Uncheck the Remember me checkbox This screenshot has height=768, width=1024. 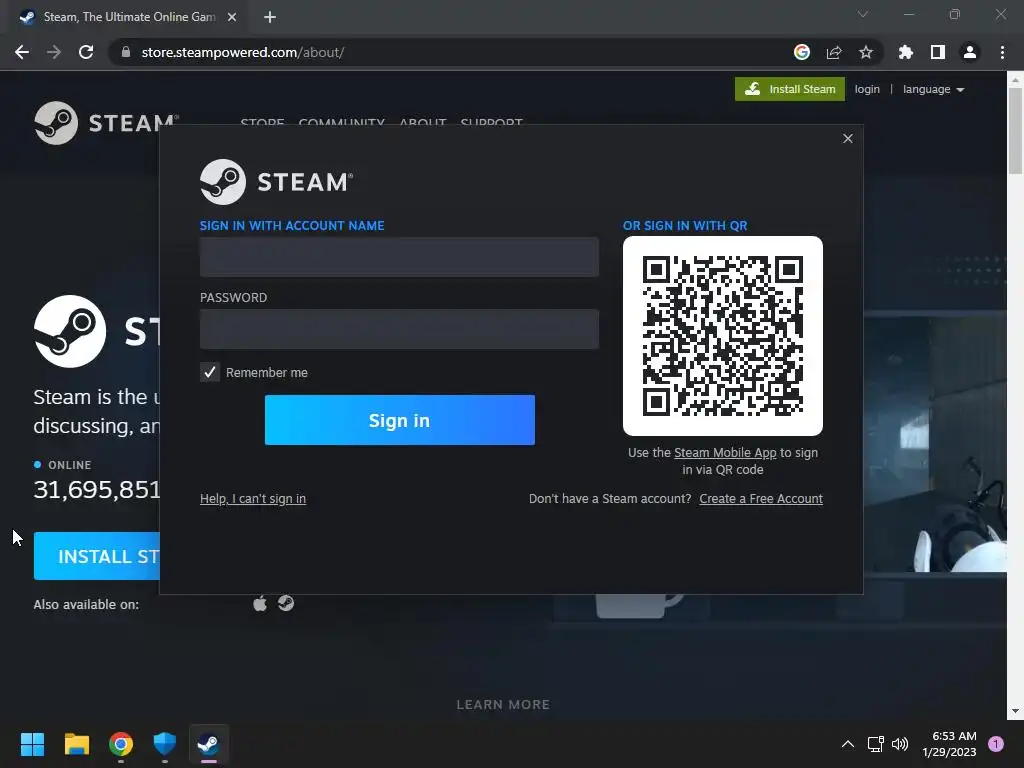[x=210, y=372]
